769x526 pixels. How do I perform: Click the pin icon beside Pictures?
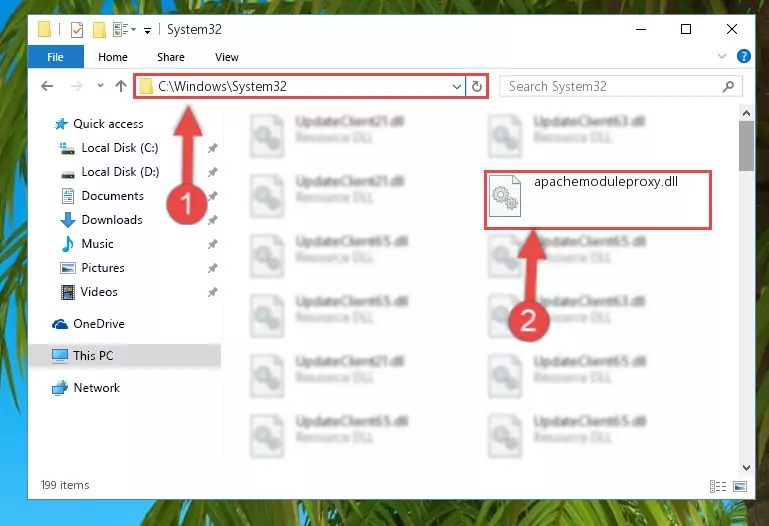pyautogui.click(x=212, y=268)
